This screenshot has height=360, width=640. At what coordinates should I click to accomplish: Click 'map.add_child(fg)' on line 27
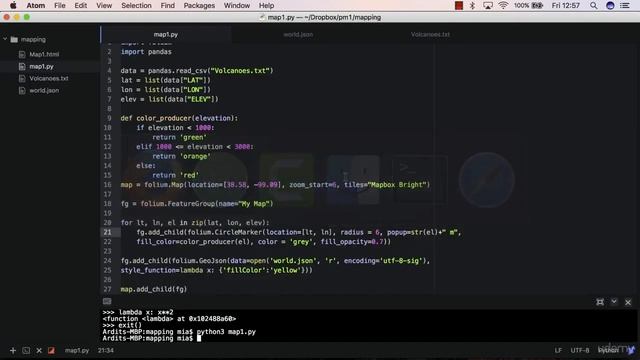point(154,289)
